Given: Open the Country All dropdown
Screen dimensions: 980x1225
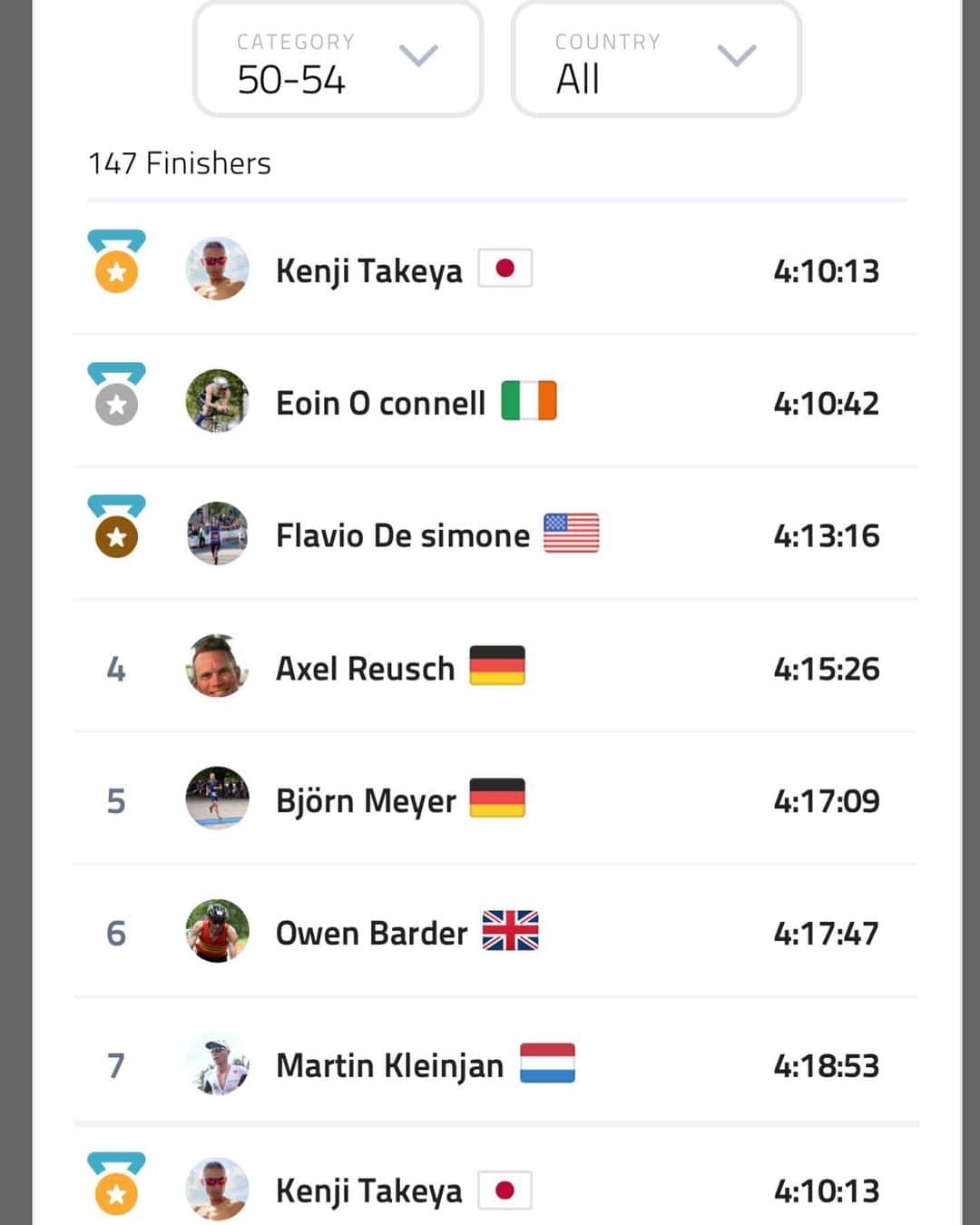Looking at the screenshot, I should (x=656, y=60).
